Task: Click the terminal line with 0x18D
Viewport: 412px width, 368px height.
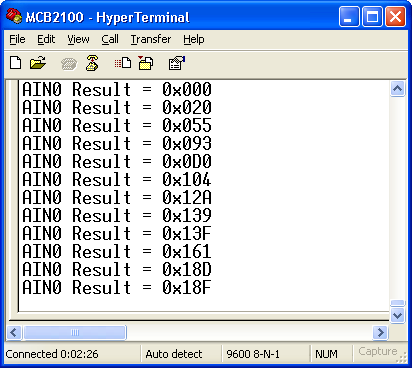Action: point(117,269)
